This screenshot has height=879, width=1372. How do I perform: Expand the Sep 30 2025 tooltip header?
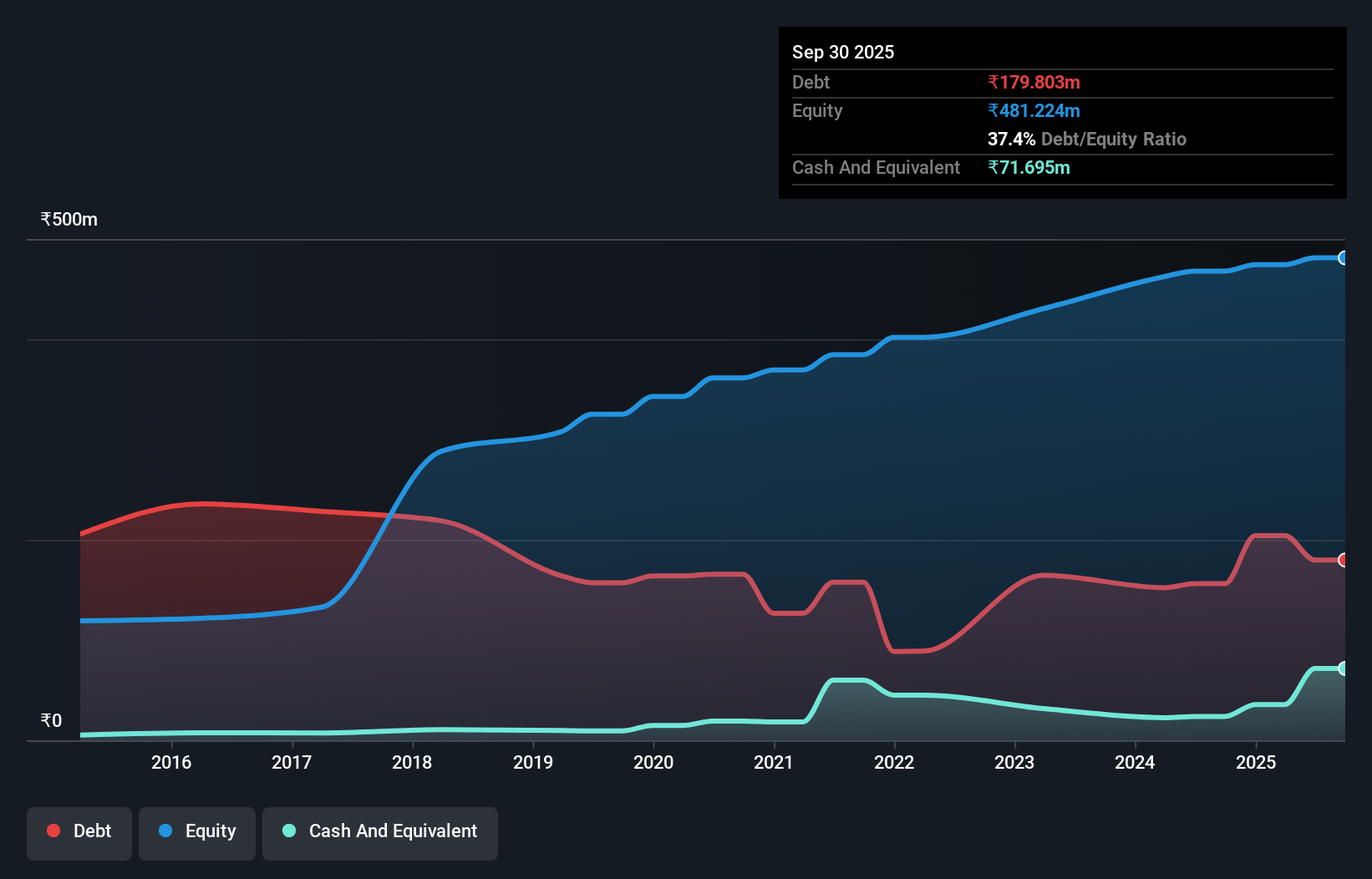[844, 52]
